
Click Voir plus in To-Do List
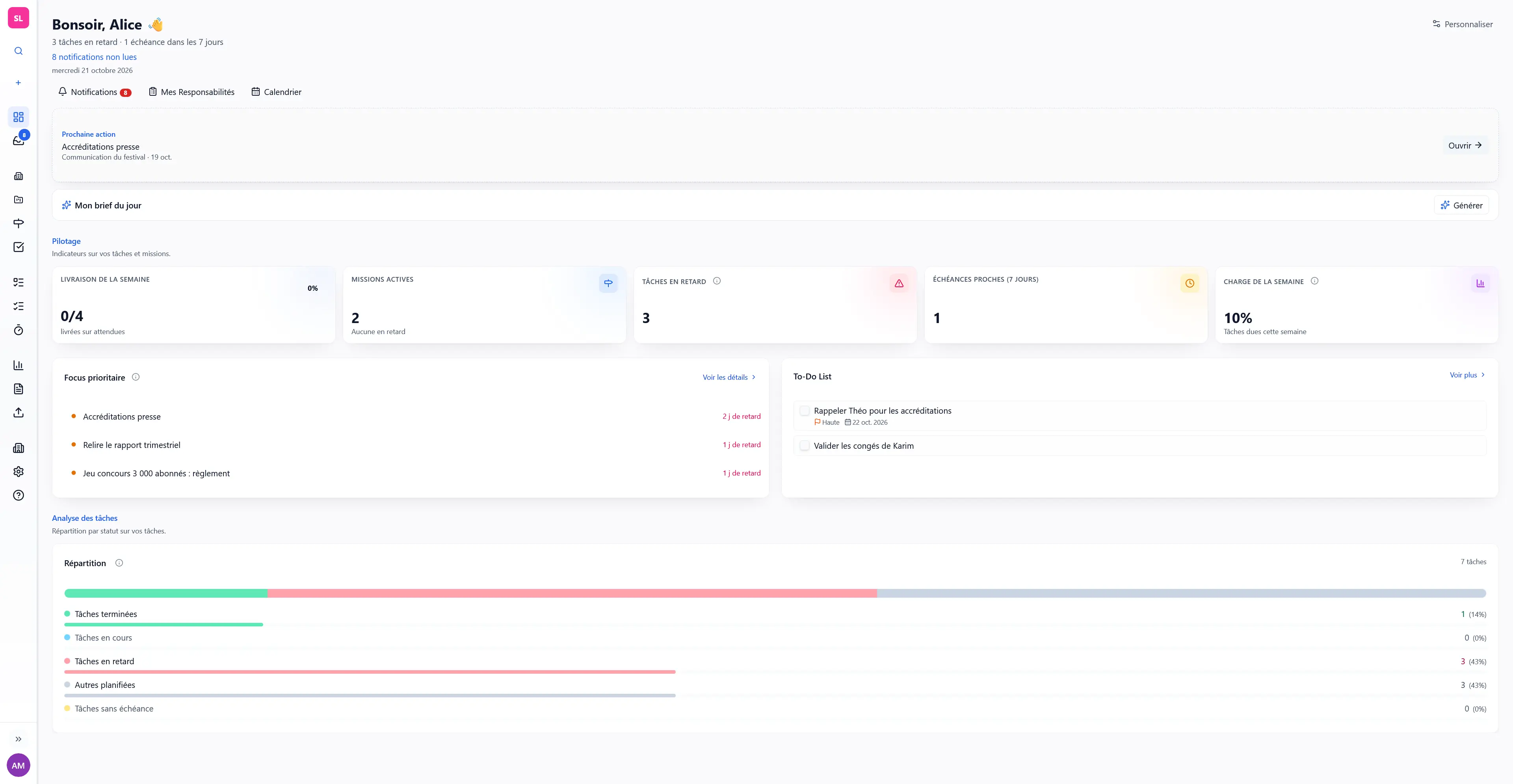pos(1467,375)
